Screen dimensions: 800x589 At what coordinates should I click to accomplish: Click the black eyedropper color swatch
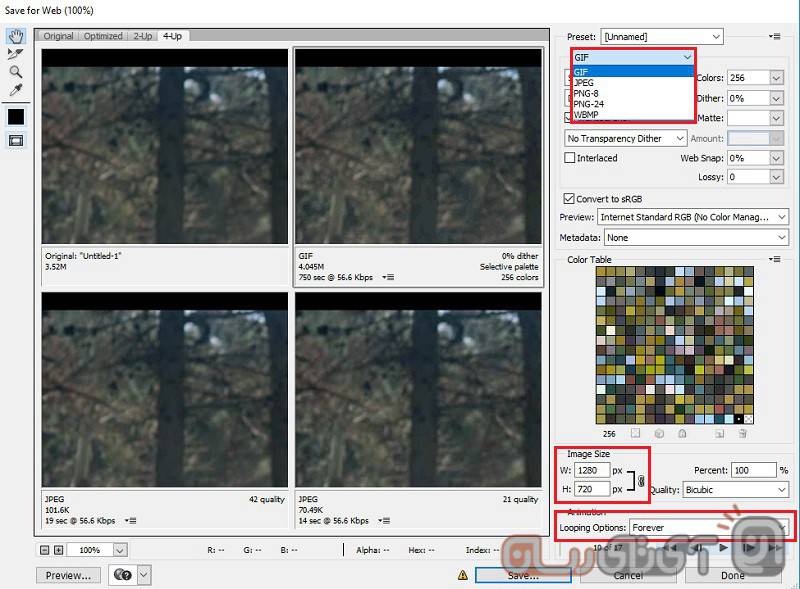point(16,116)
